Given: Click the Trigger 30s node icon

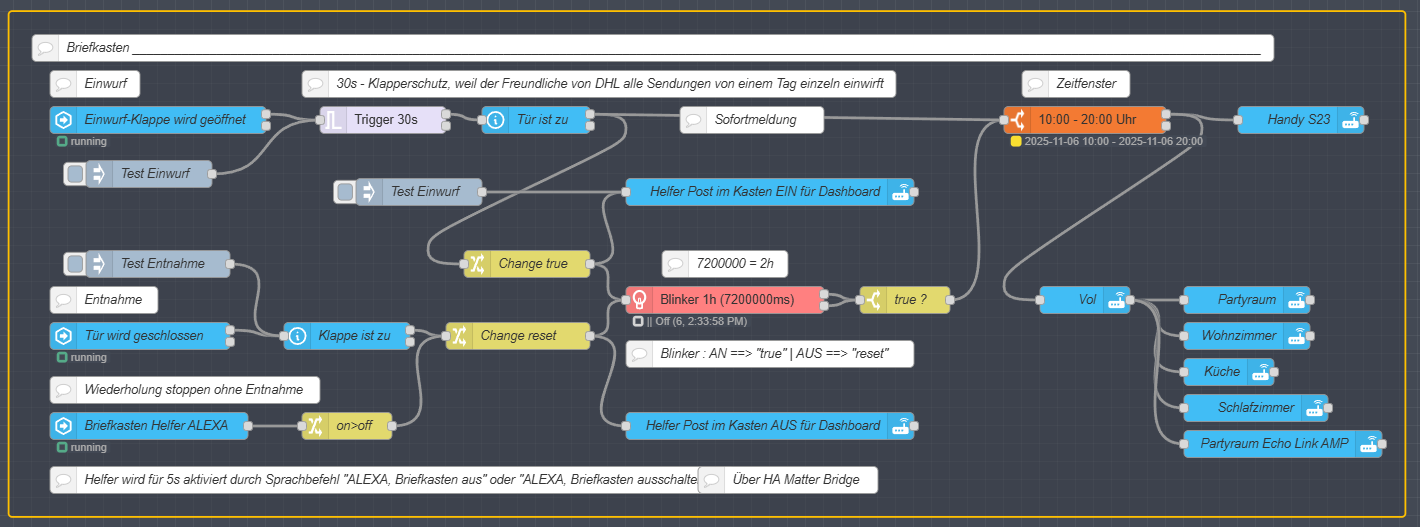Looking at the screenshot, I should (333, 120).
